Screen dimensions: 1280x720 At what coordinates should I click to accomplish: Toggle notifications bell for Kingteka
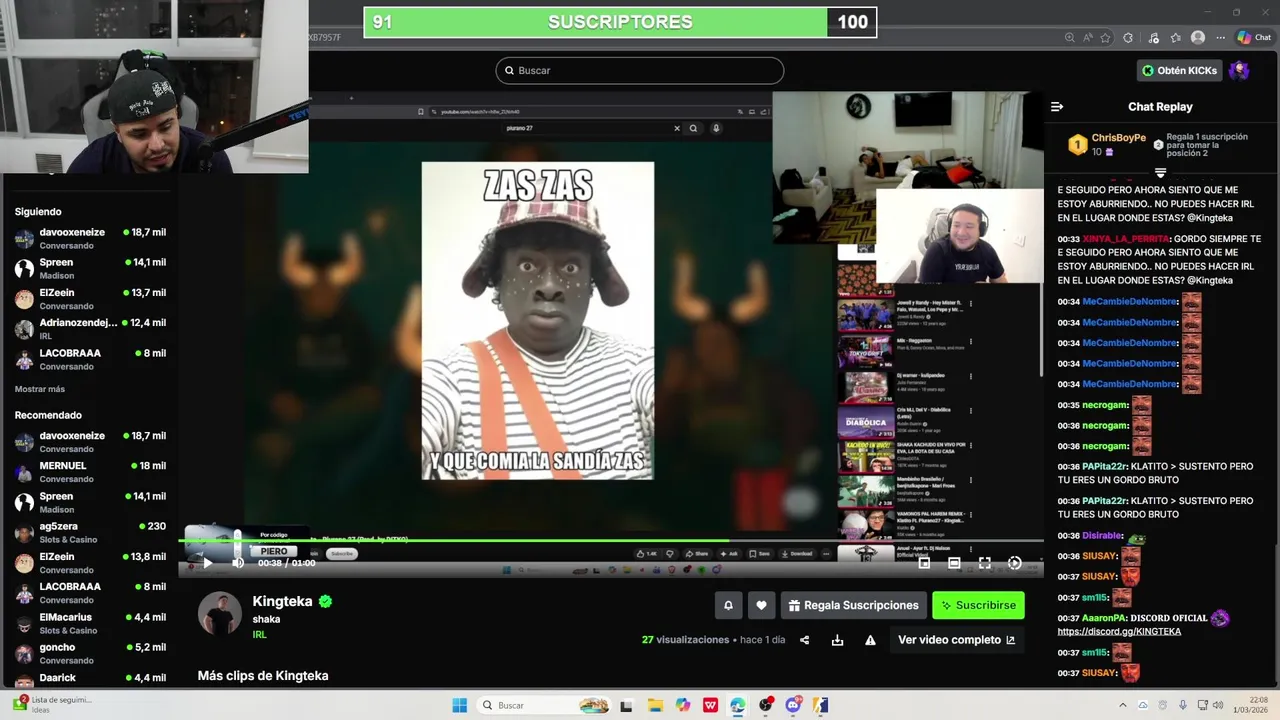(728, 605)
